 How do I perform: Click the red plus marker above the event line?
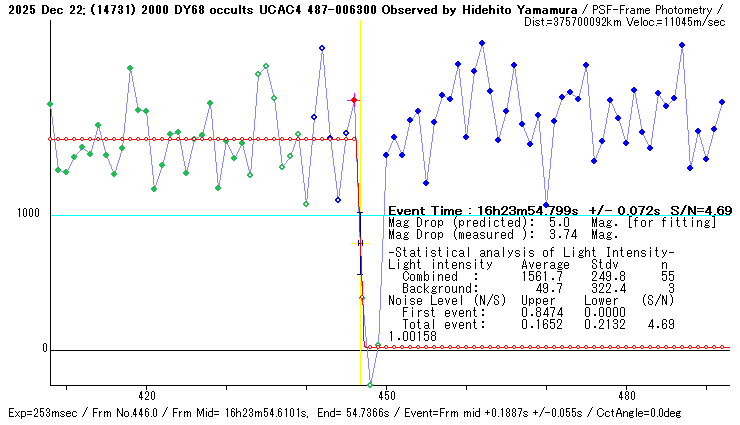(353, 100)
